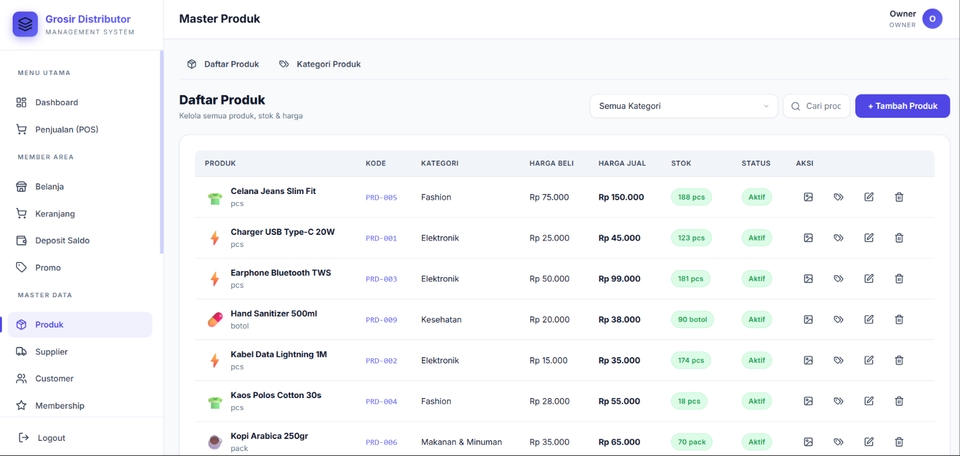Screen dimensions: 960x456
Task: Open Dashboard in the sidebar
Action: tap(80, 102)
